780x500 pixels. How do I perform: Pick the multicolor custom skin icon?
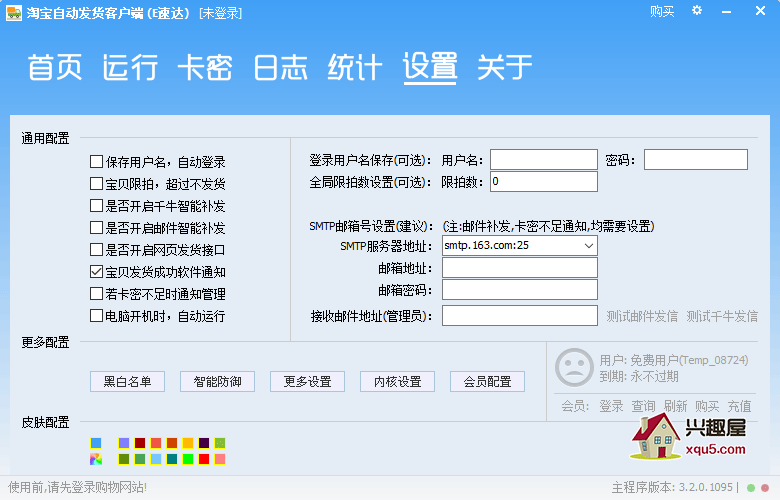[96, 459]
